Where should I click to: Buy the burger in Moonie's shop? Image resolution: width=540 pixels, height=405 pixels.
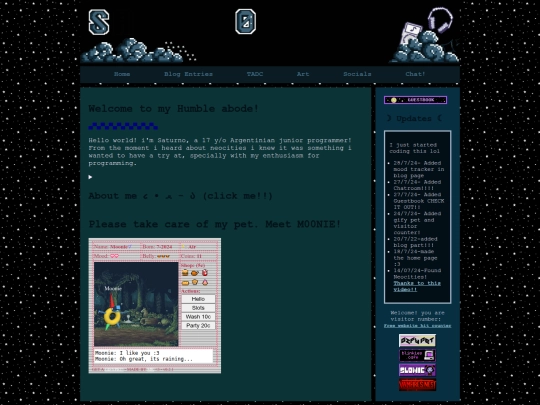click(185, 273)
